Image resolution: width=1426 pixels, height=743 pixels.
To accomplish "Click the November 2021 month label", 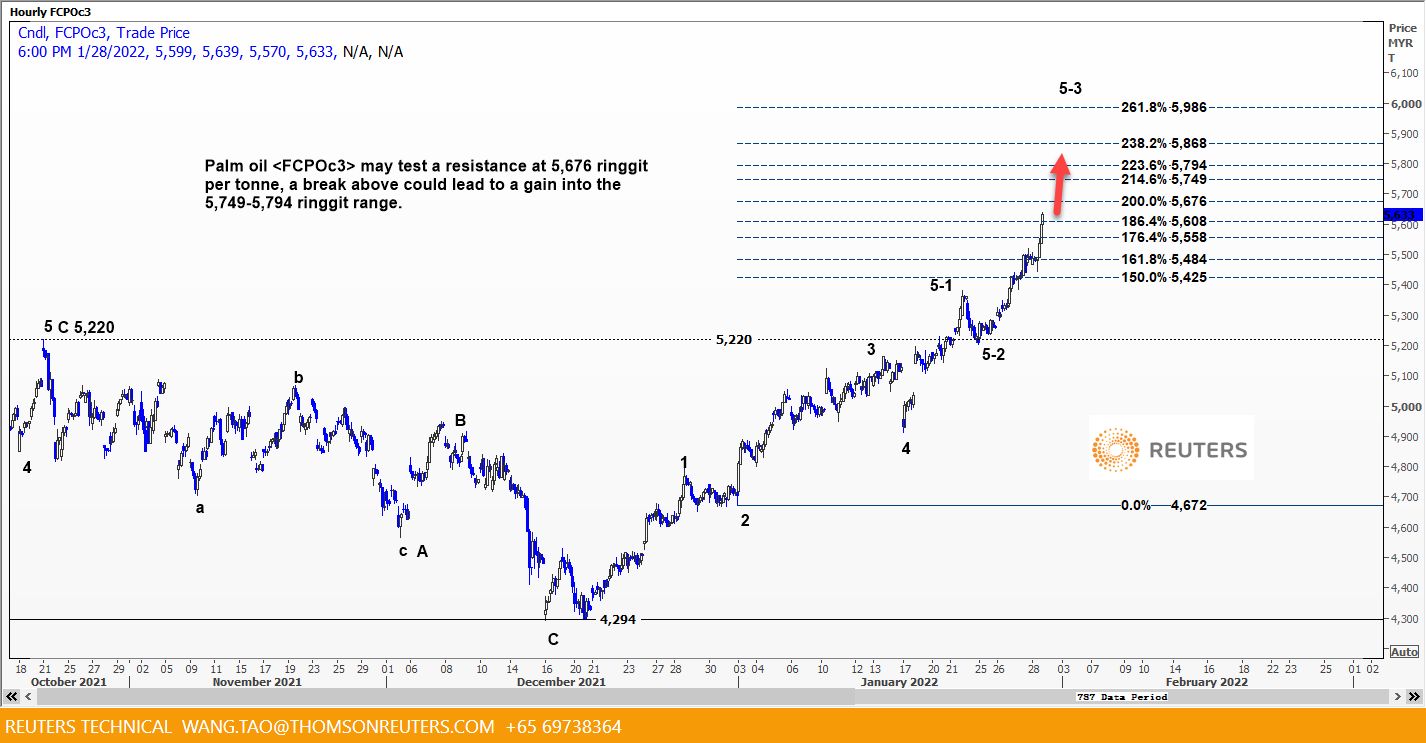I will [x=258, y=682].
